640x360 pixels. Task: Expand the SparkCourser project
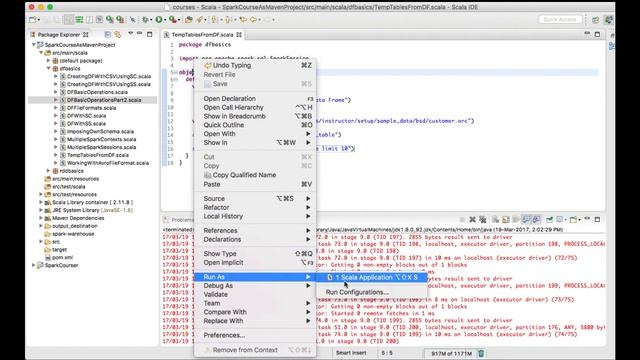[34, 265]
